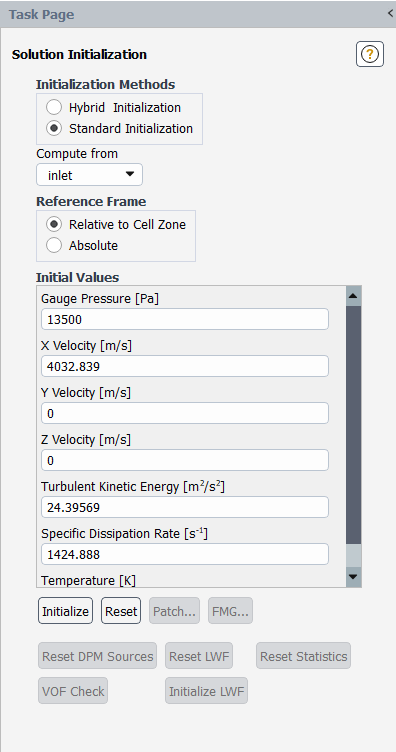Click the Reset button
The width and height of the screenshot is (396, 752).
(x=121, y=611)
